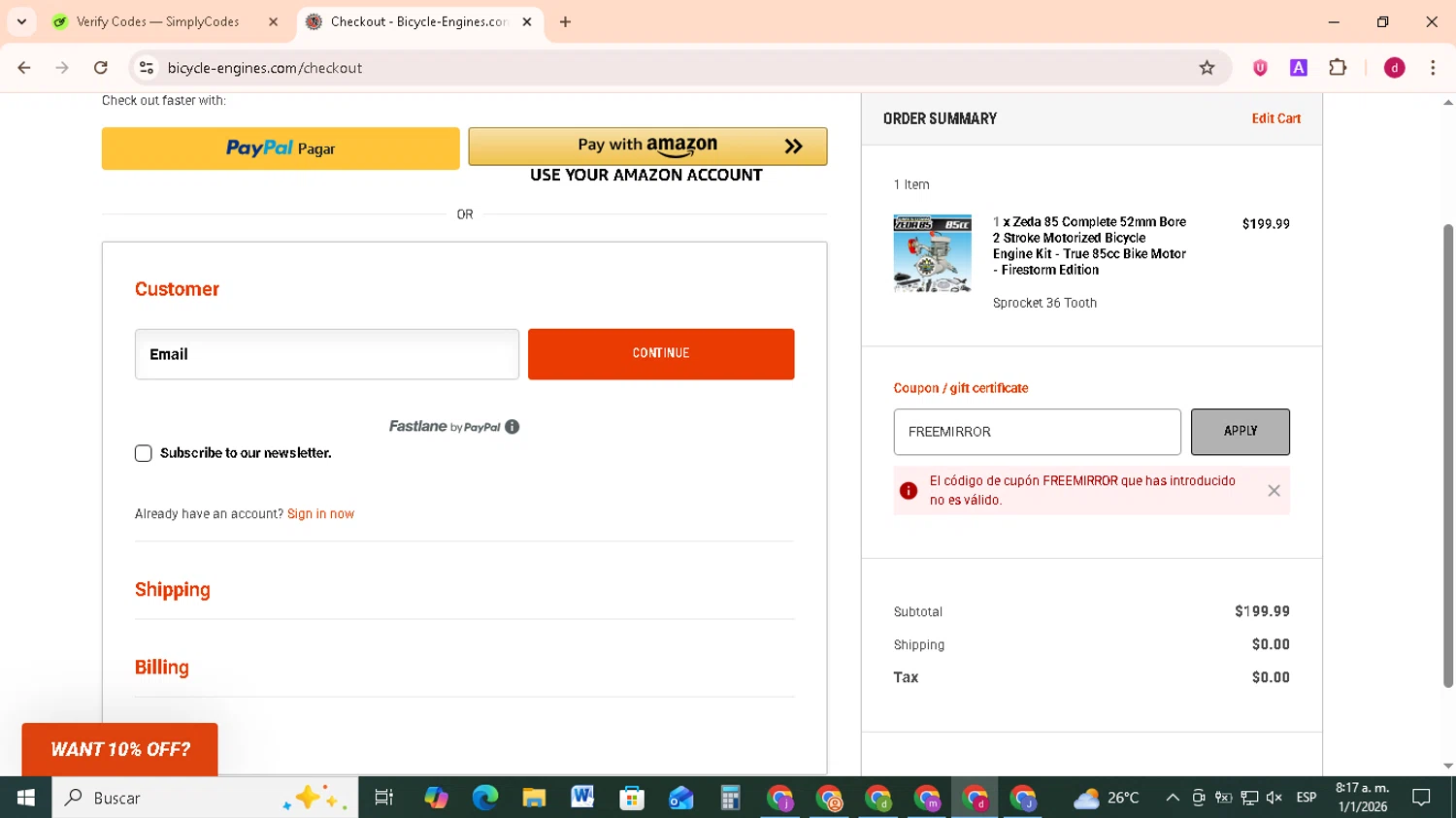Click the Email input field
This screenshot has height=818, width=1456.
point(327,354)
